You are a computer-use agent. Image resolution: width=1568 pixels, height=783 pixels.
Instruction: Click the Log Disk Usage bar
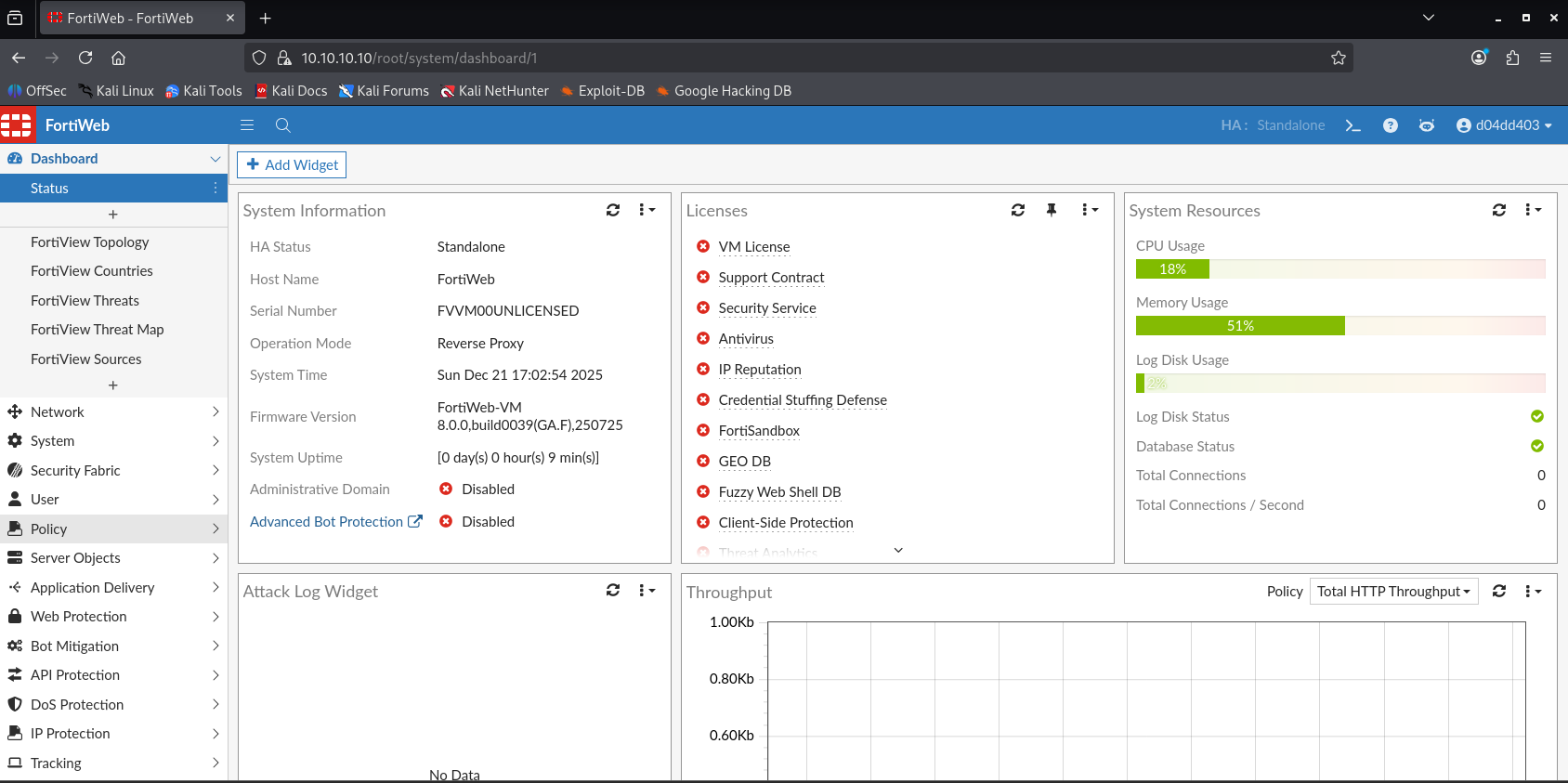pos(1340,384)
